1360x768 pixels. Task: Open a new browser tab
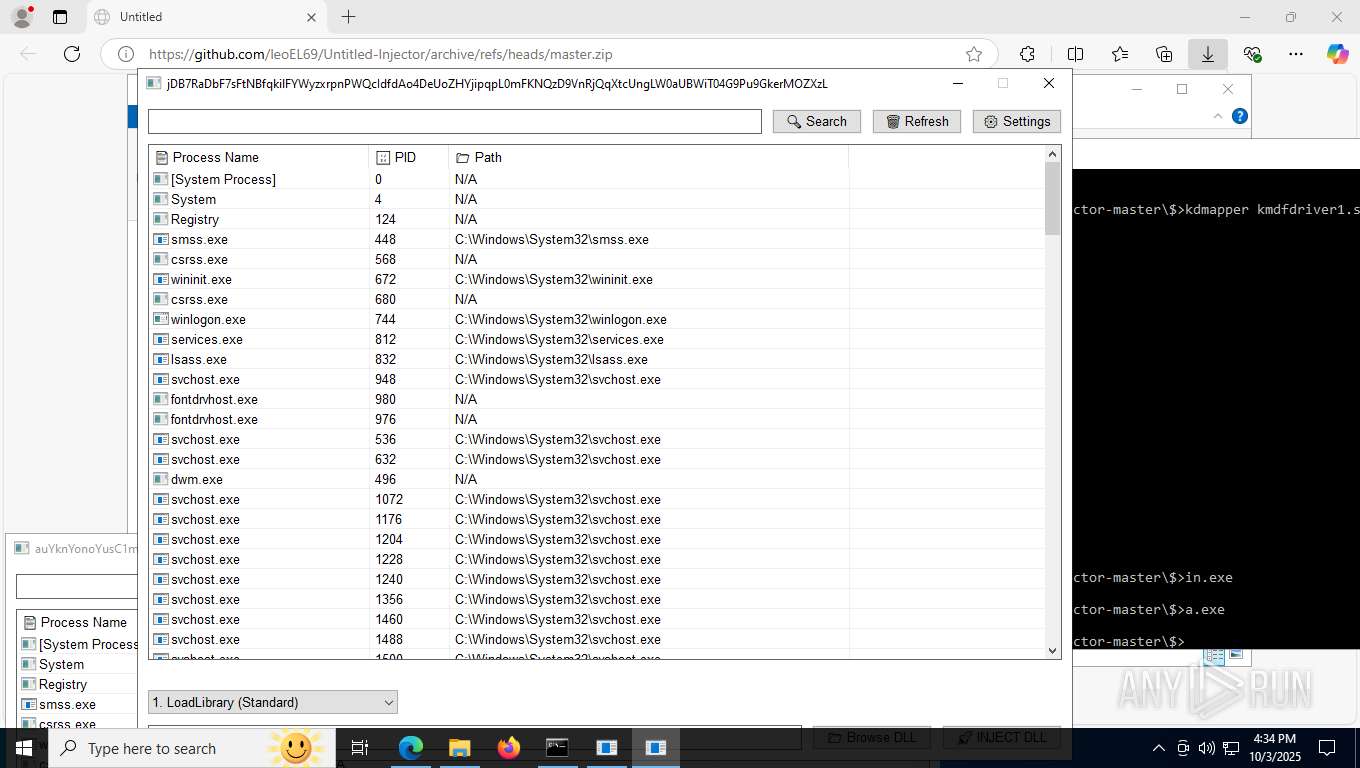coord(348,17)
